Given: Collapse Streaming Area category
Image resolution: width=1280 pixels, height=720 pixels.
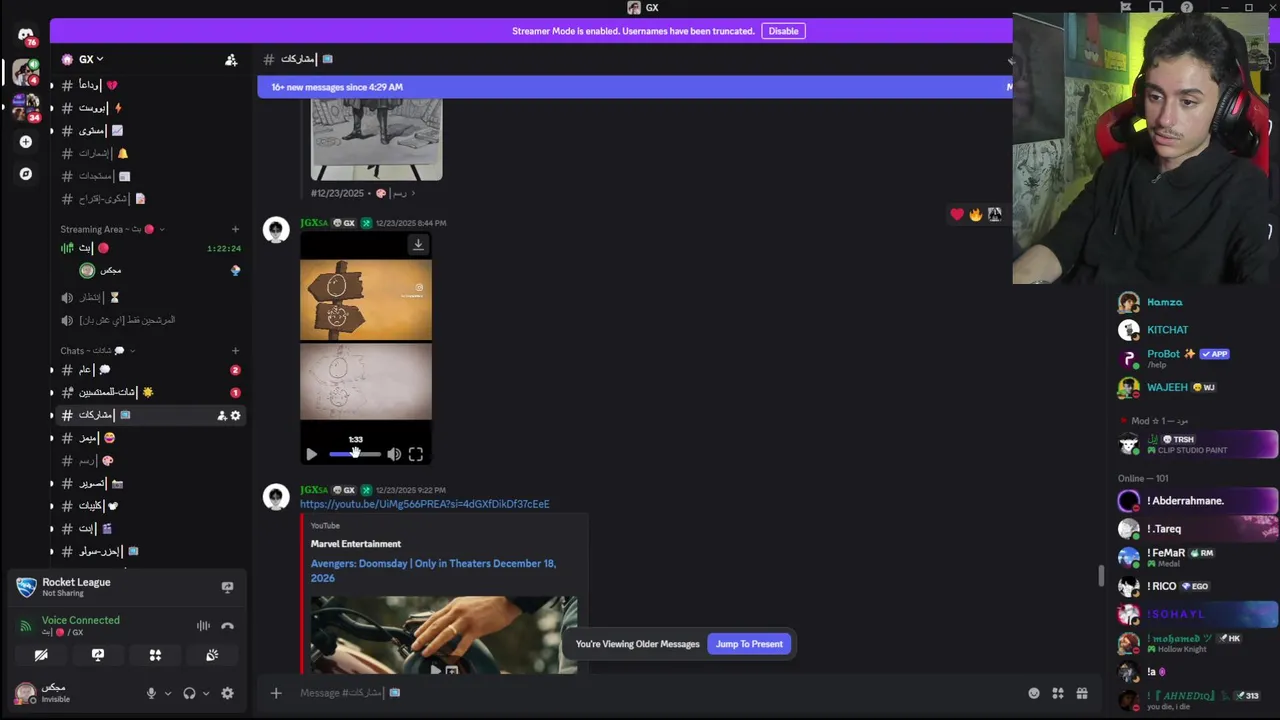Looking at the screenshot, I should (x=111, y=229).
